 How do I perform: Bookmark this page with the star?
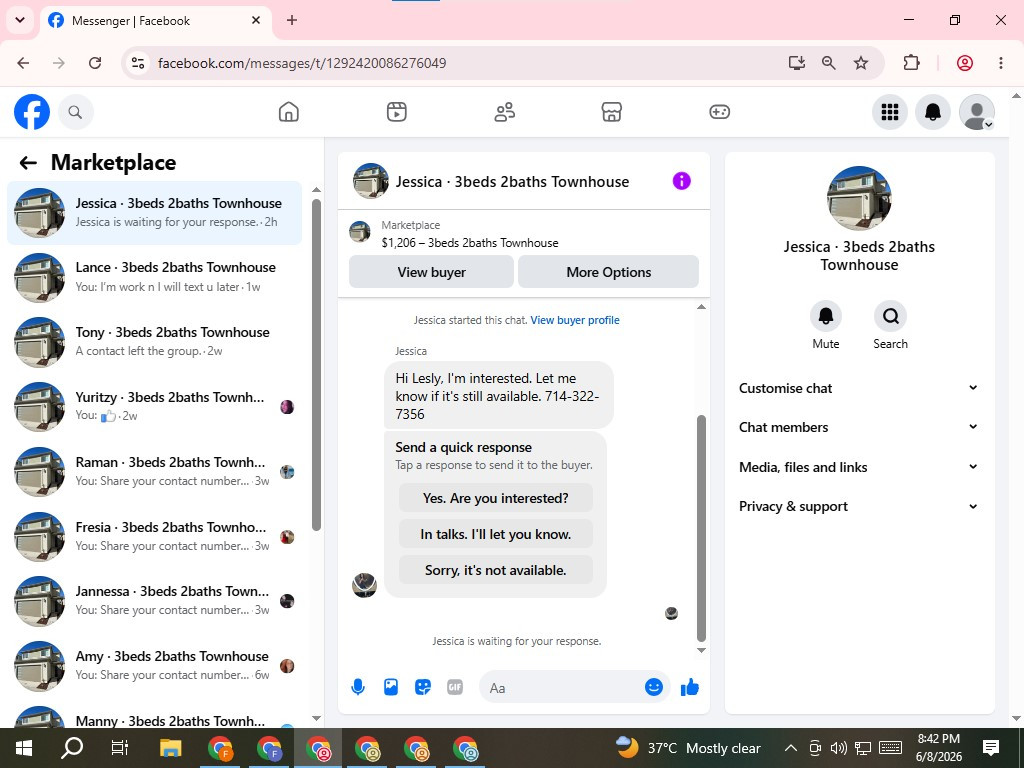(861, 63)
